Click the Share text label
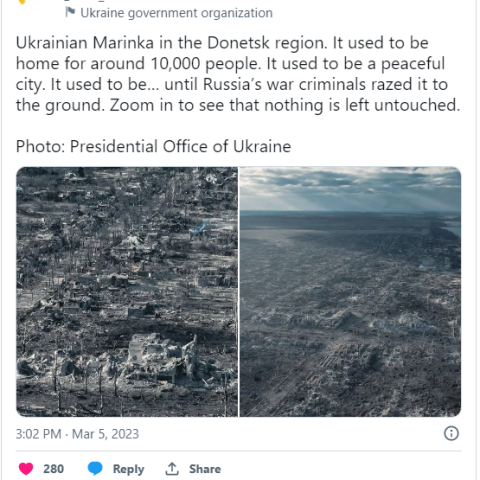This screenshot has width=480, height=480. click(x=205, y=469)
